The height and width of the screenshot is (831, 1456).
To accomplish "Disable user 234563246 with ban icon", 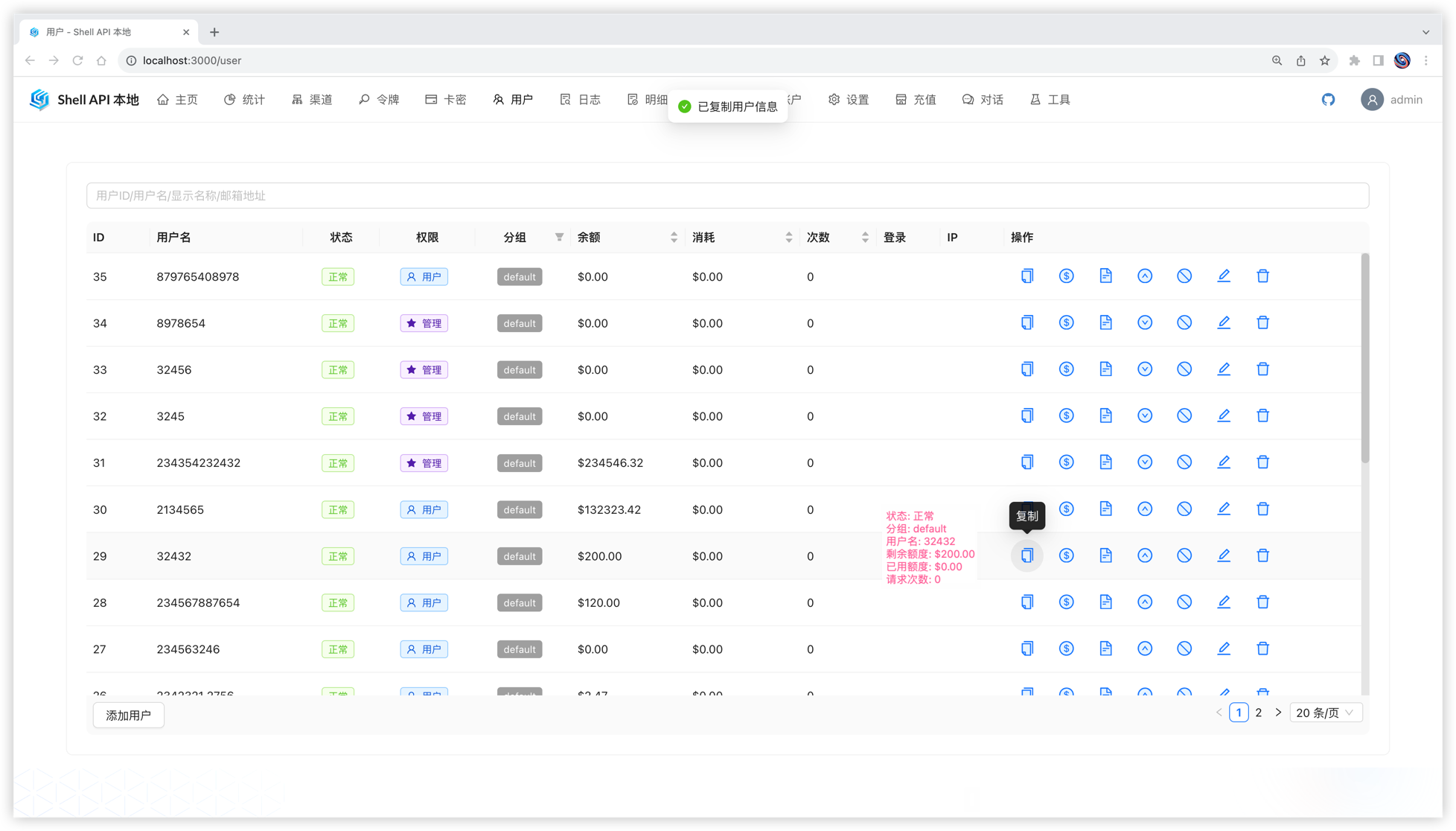I will coord(1184,649).
